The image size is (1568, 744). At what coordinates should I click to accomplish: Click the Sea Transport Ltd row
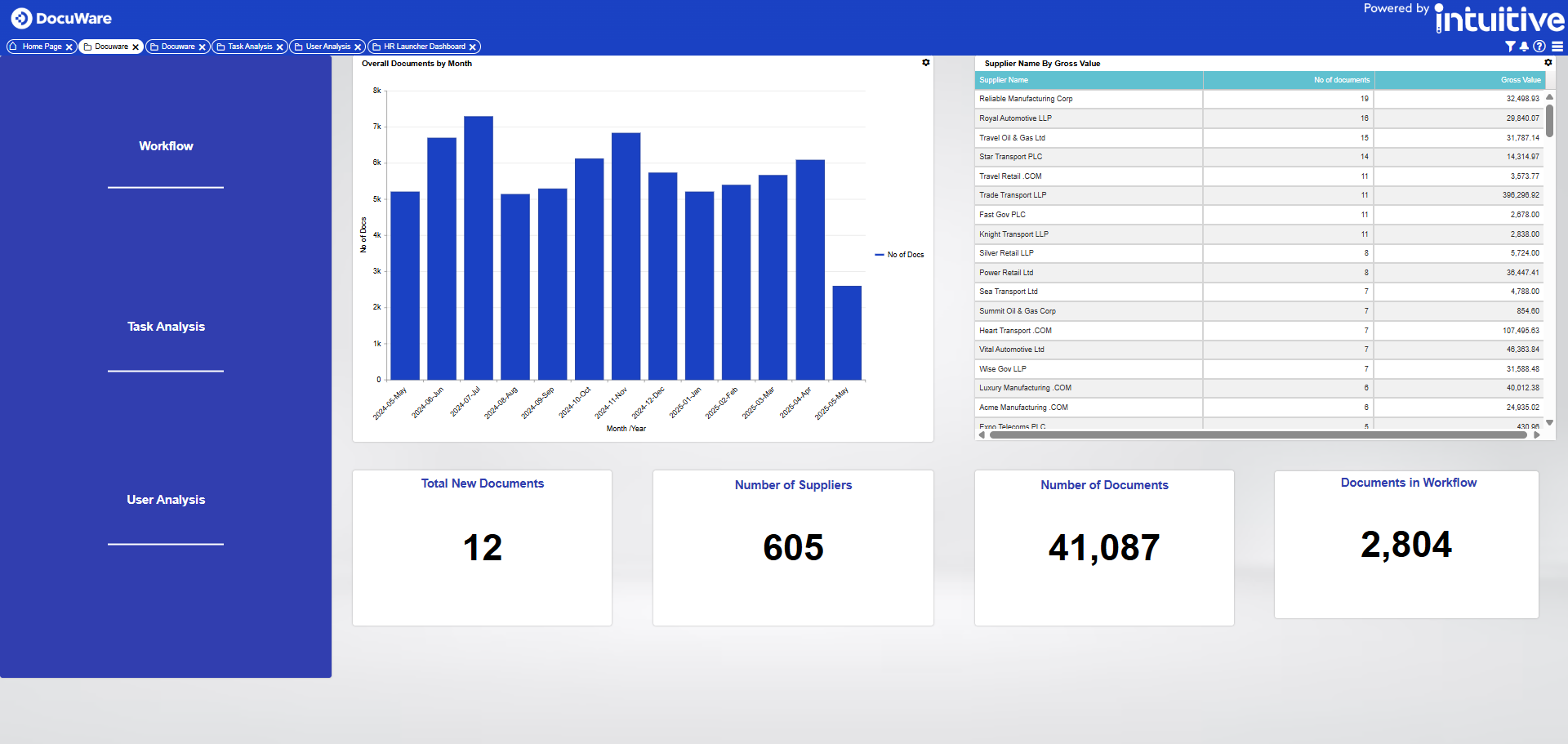(x=1259, y=292)
